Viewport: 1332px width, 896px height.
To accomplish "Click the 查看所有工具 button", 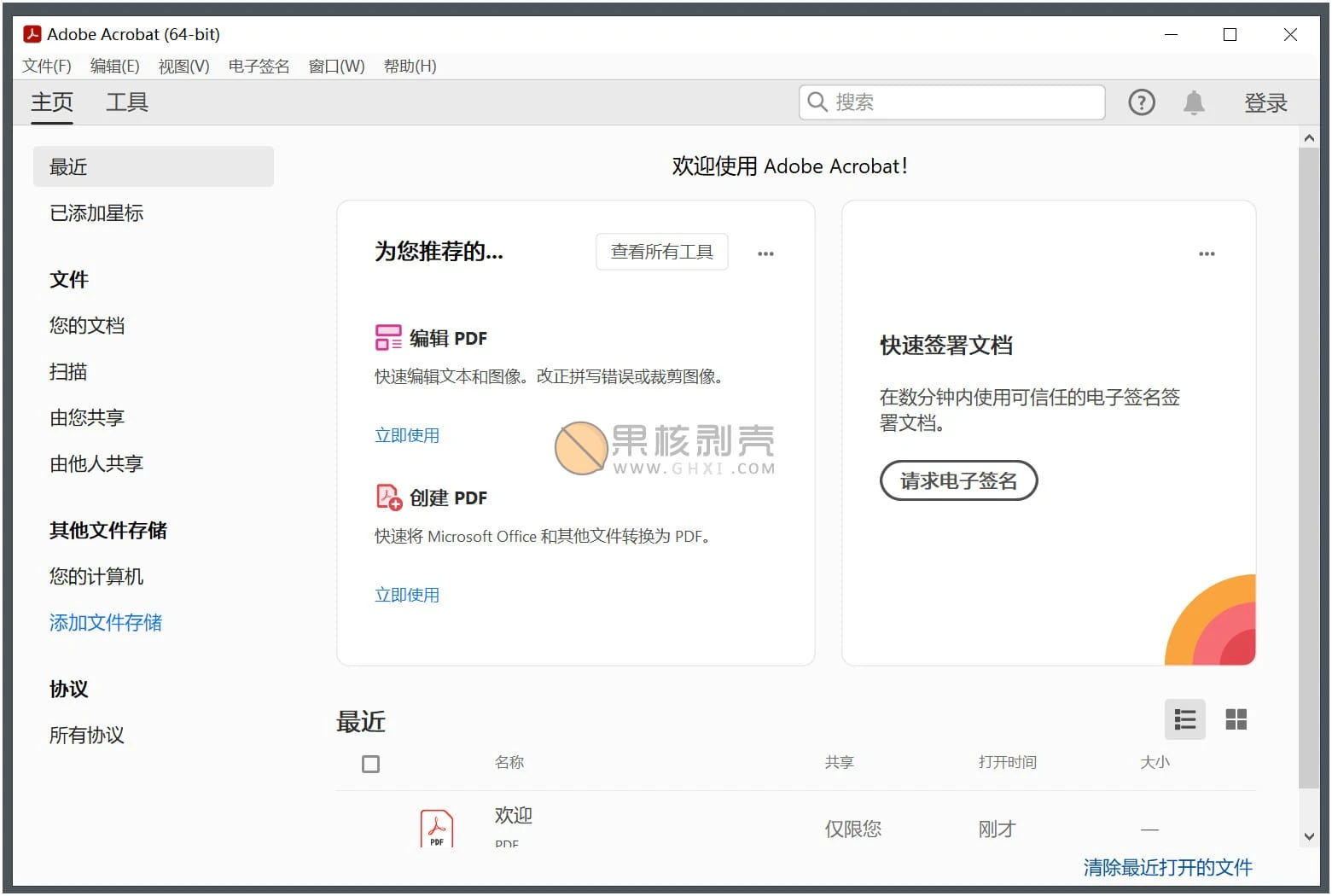I will pyautogui.click(x=661, y=252).
